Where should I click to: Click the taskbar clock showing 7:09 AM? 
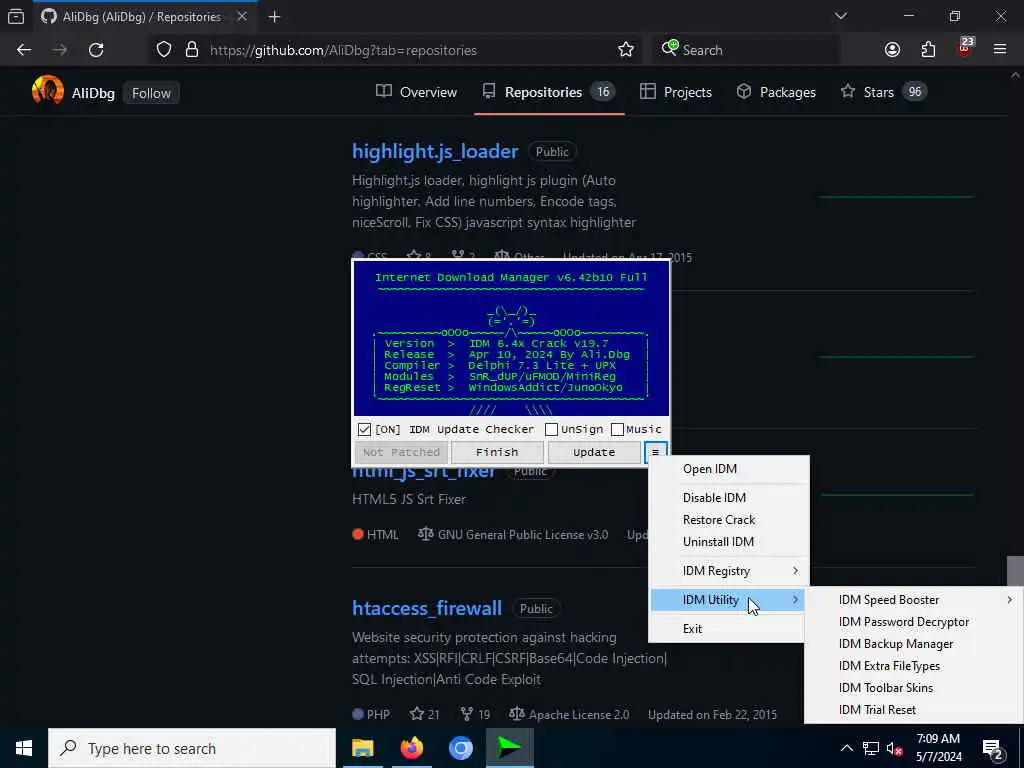938,748
